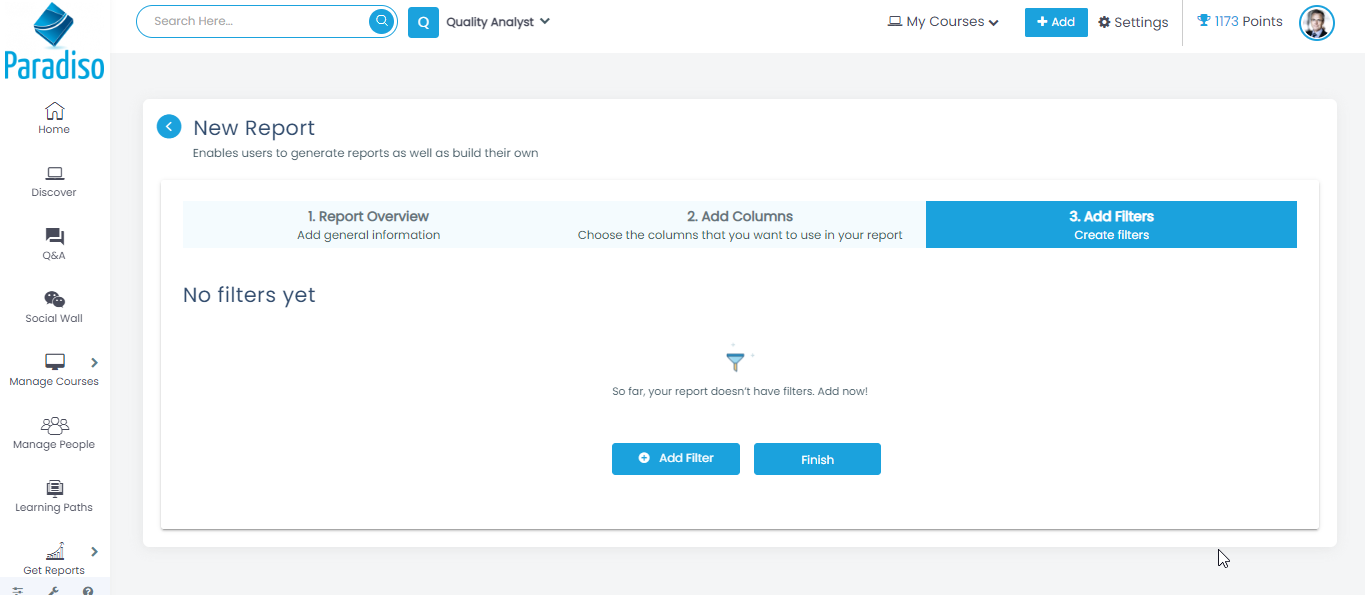This screenshot has width=1365, height=595.
Task: Open the My Courses dropdown
Action: click(x=943, y=22)
